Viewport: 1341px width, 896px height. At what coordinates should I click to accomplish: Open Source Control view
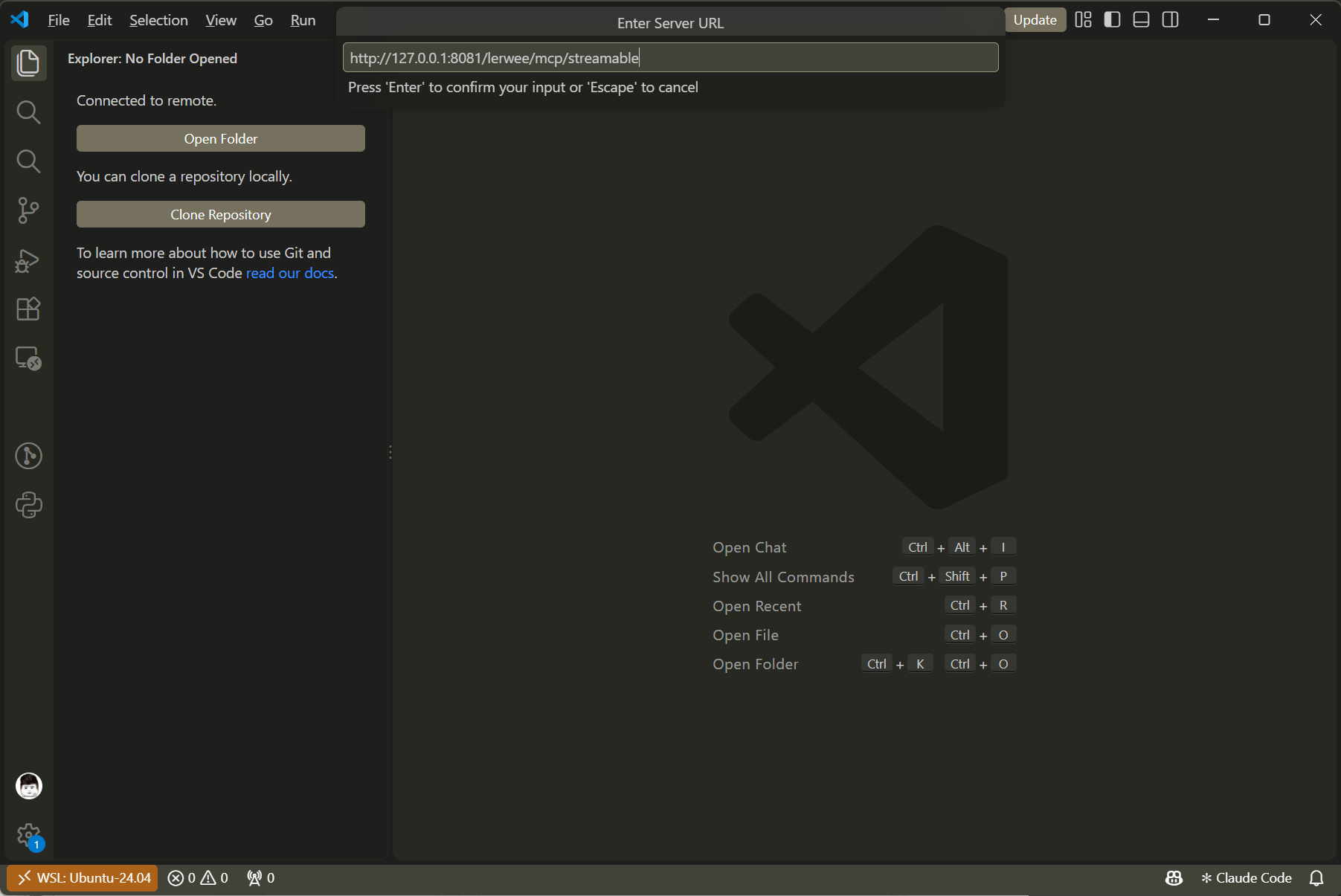28,210
